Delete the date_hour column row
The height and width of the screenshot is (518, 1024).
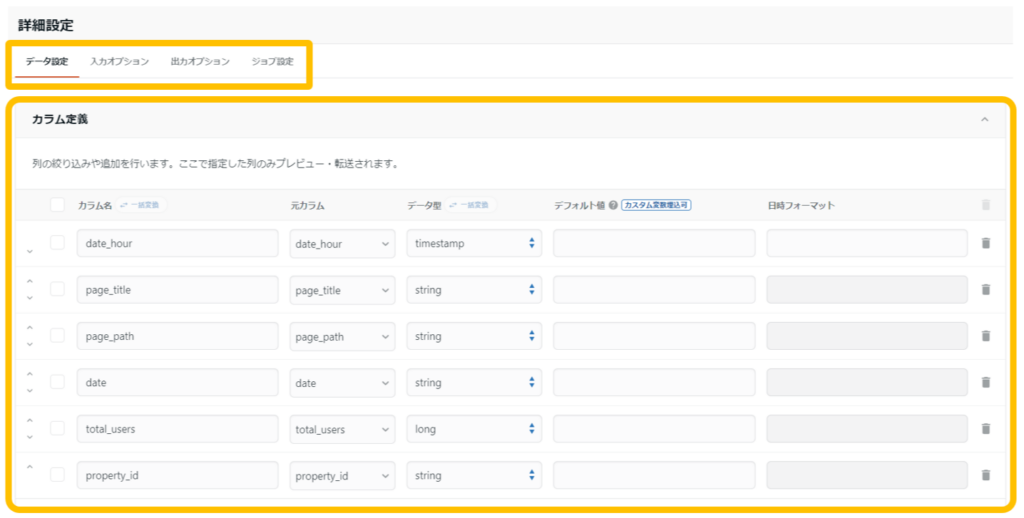point(985,243)
